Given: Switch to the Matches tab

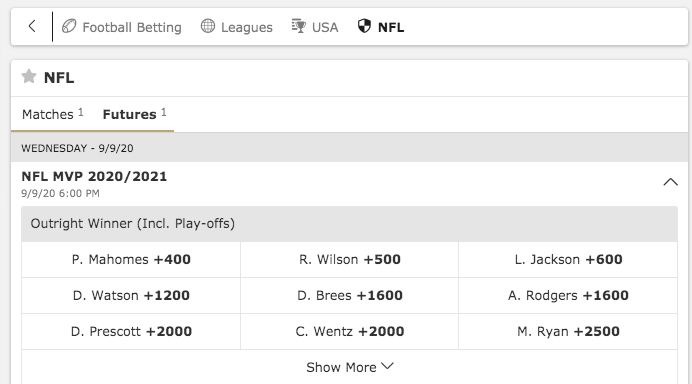Looking at the screenshot, I should click(x=53, y=114).
